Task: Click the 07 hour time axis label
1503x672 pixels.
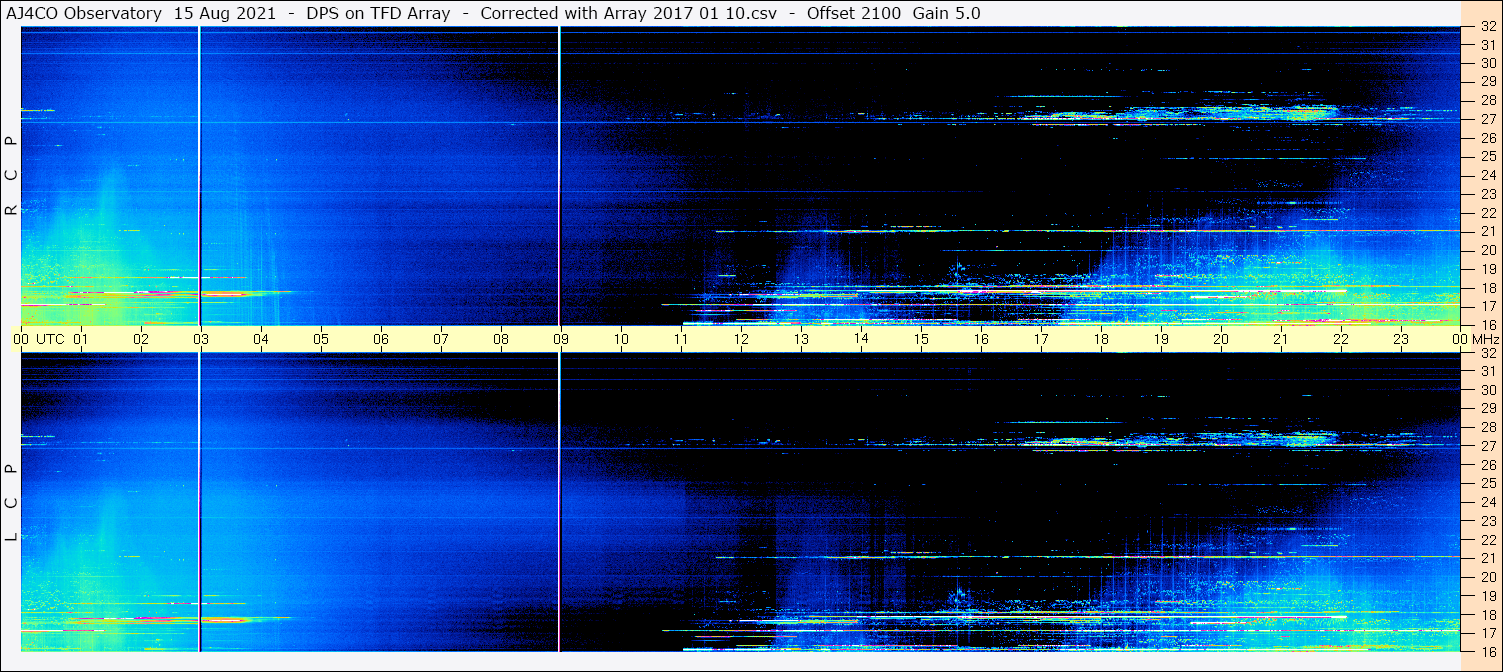Action: tap(440, 339)
